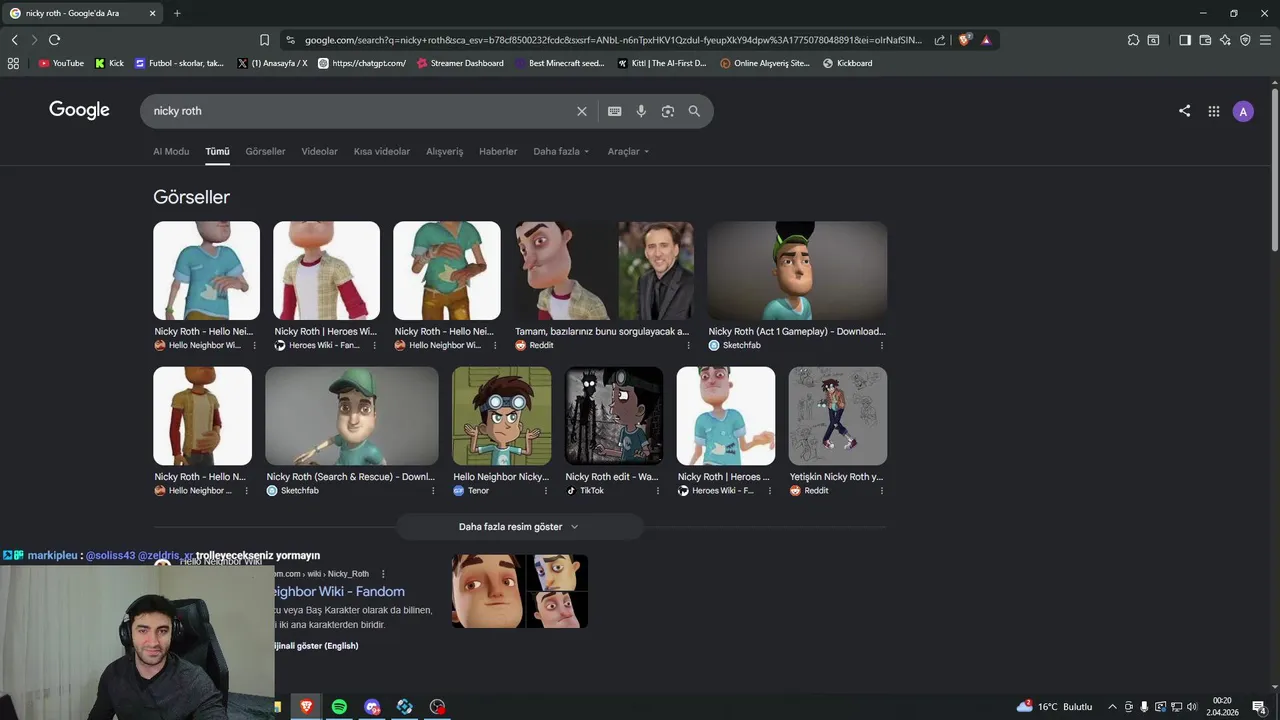This screenshot has width=1280, height=720.
Task: Bookmark this page with the bookmark icon
Action: point(264,40)
